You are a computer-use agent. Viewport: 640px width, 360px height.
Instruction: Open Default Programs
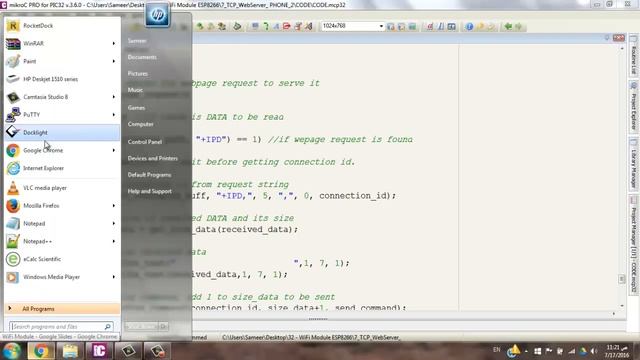(x=149, y=175)
